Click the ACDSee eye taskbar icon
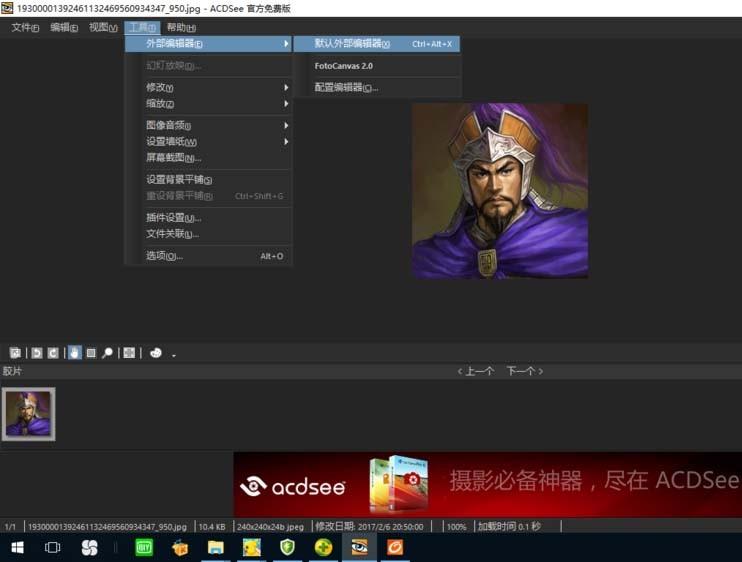 click(359, 548)
